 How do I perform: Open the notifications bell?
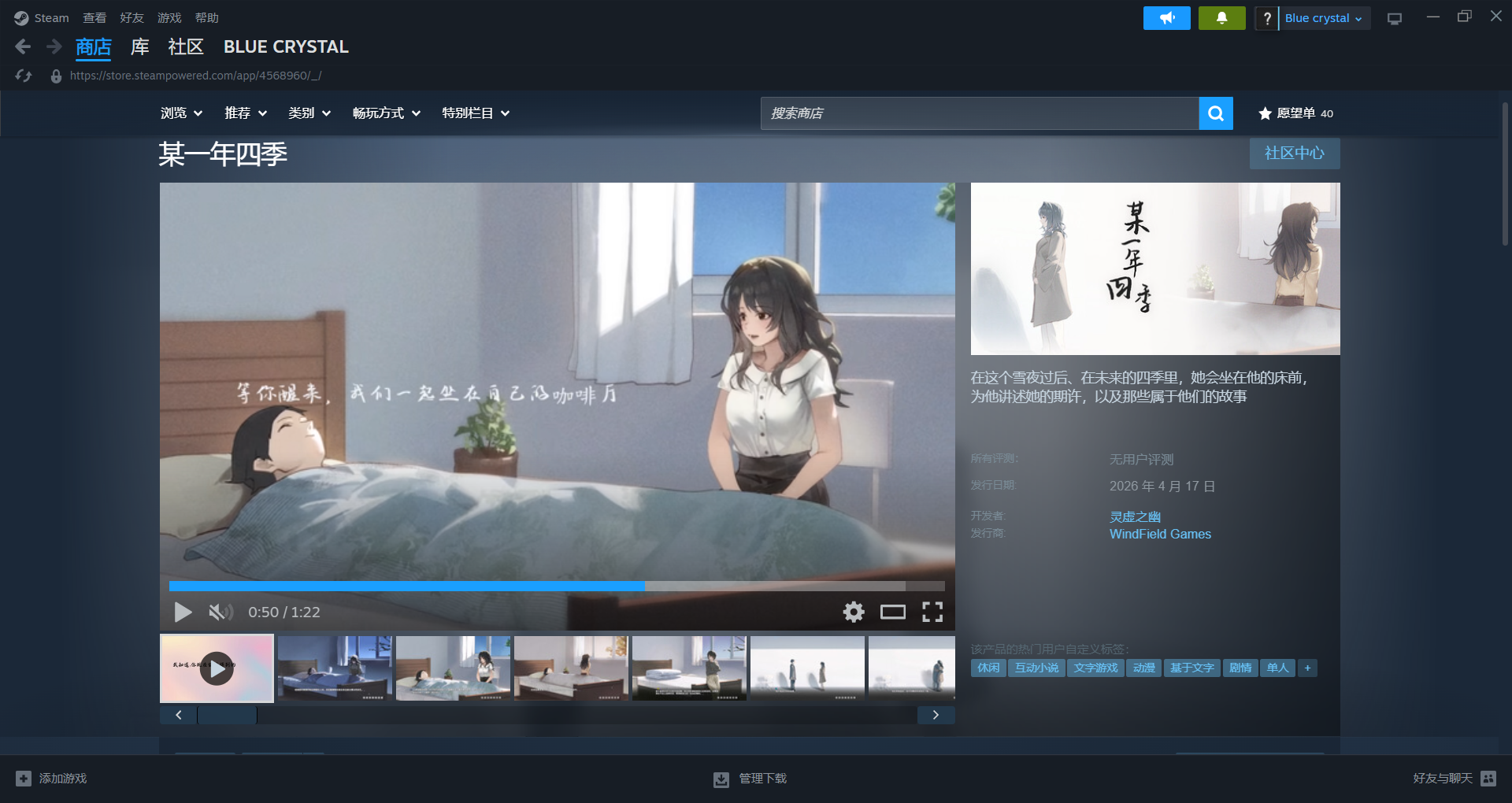click(x=1222, y=18)
